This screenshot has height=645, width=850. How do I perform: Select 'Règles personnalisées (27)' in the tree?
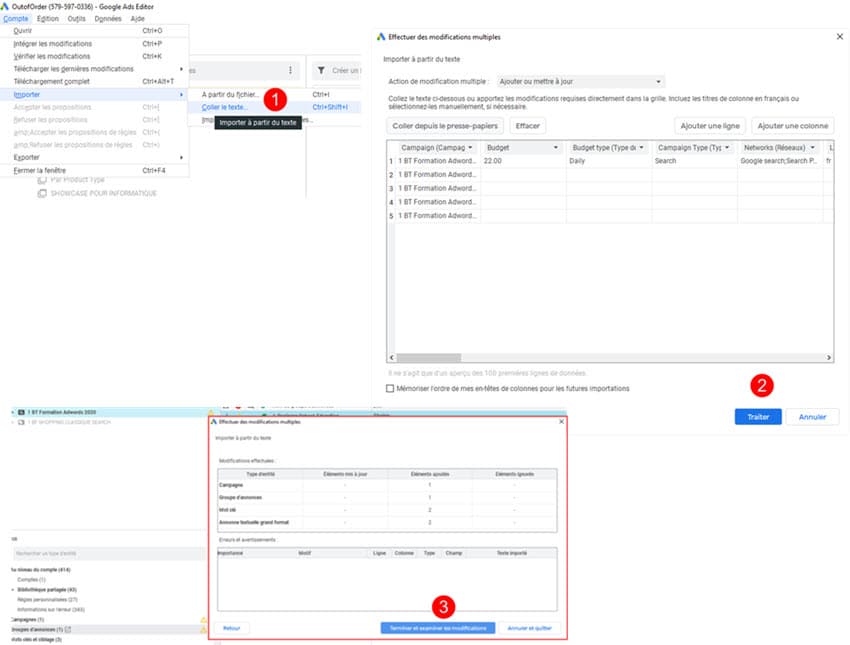click(47, 599)
